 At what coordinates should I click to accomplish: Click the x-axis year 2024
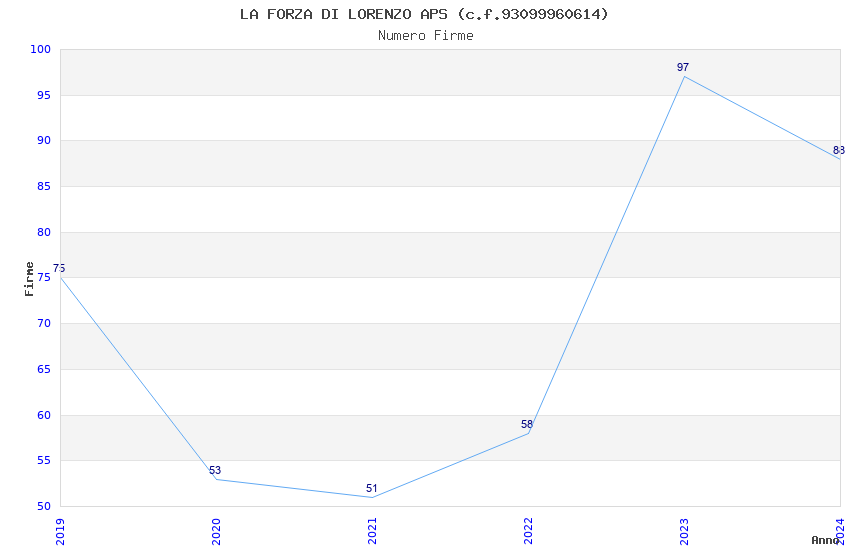[x=840, y=531]
